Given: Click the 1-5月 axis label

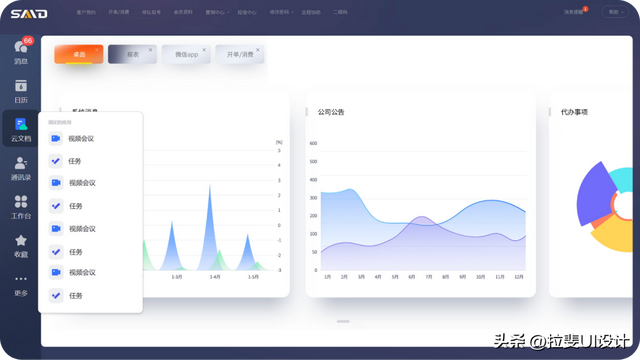Looking at the screenshot, I should pyautogui.click(x=253, y=277).
